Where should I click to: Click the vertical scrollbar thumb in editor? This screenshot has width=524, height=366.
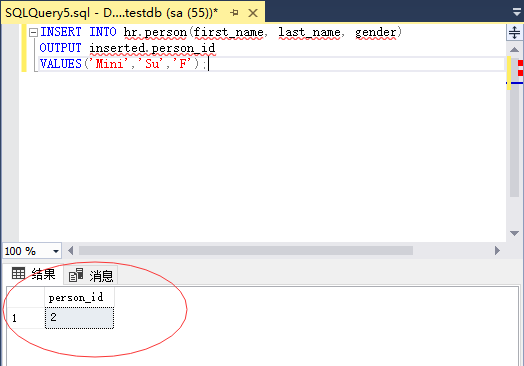point(514,140)
